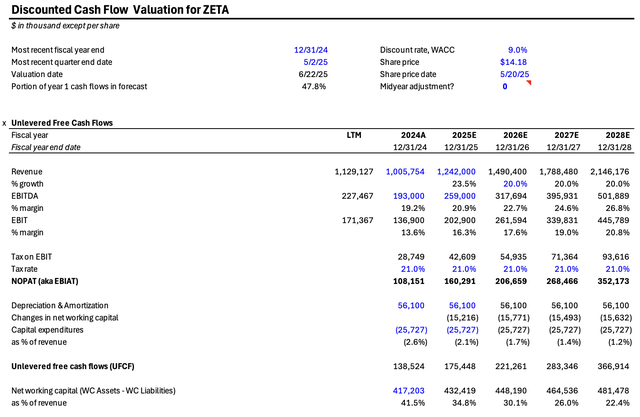This screenshot has width=640, height=417.
Task: Select 2025E UFCF 175,448
Action: coord(460,366)
